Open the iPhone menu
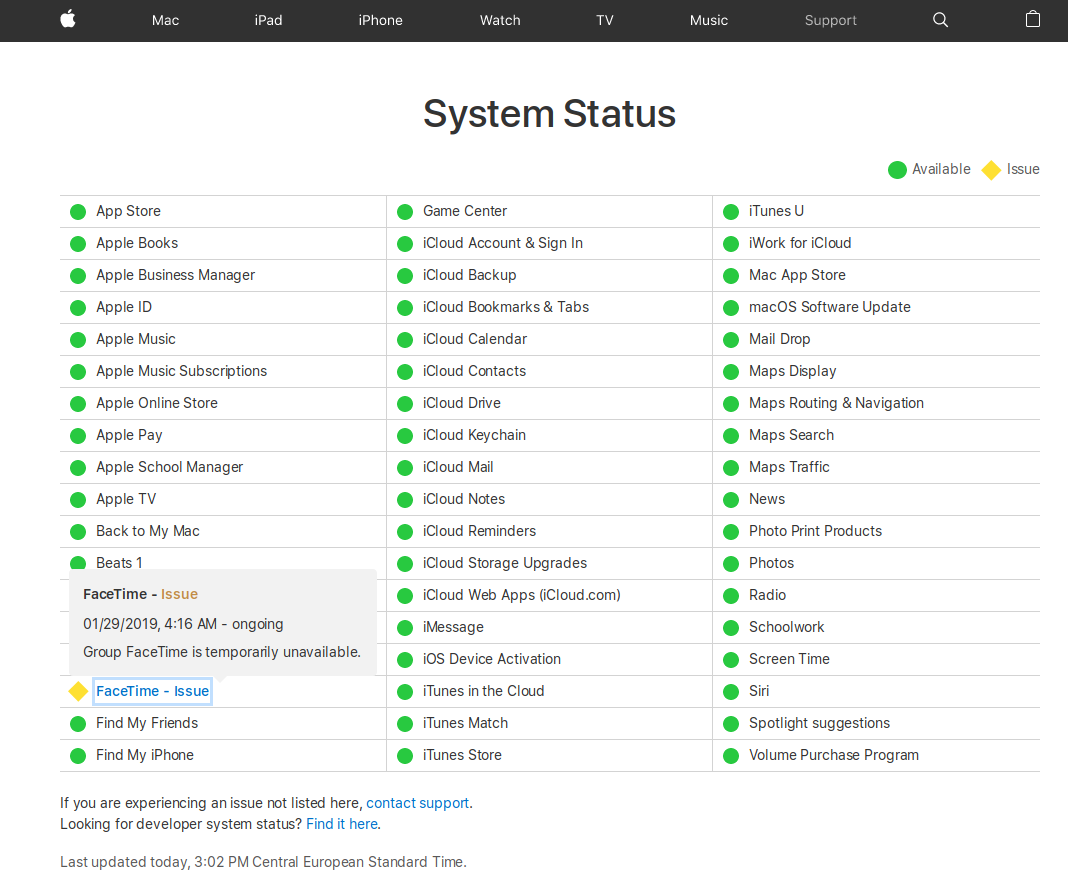The width and height of the screenshot is (1068, 887). [x=380, y=20]
